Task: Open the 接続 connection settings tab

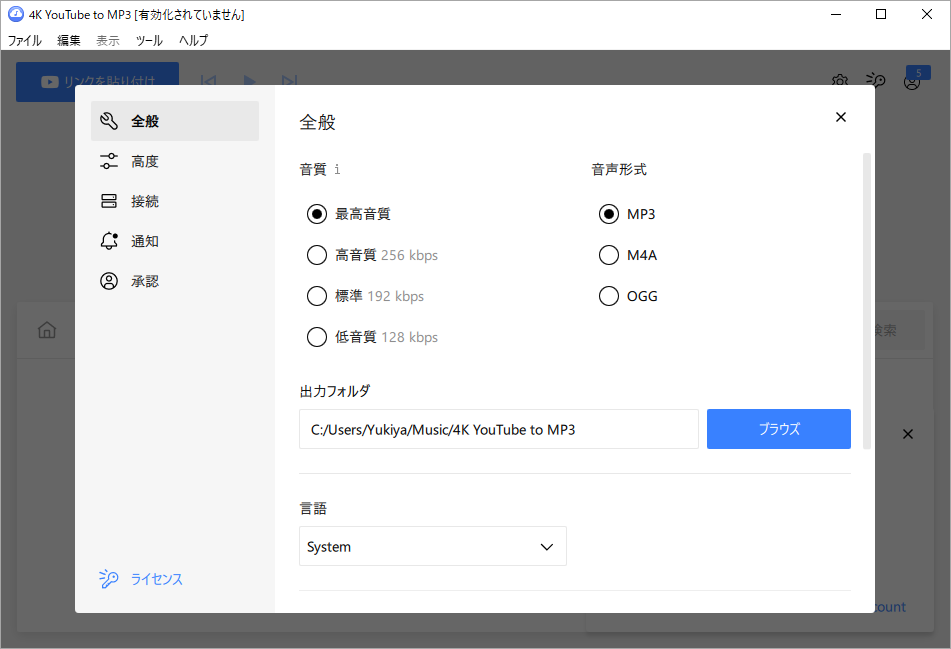Action: [x=175, y=201]
